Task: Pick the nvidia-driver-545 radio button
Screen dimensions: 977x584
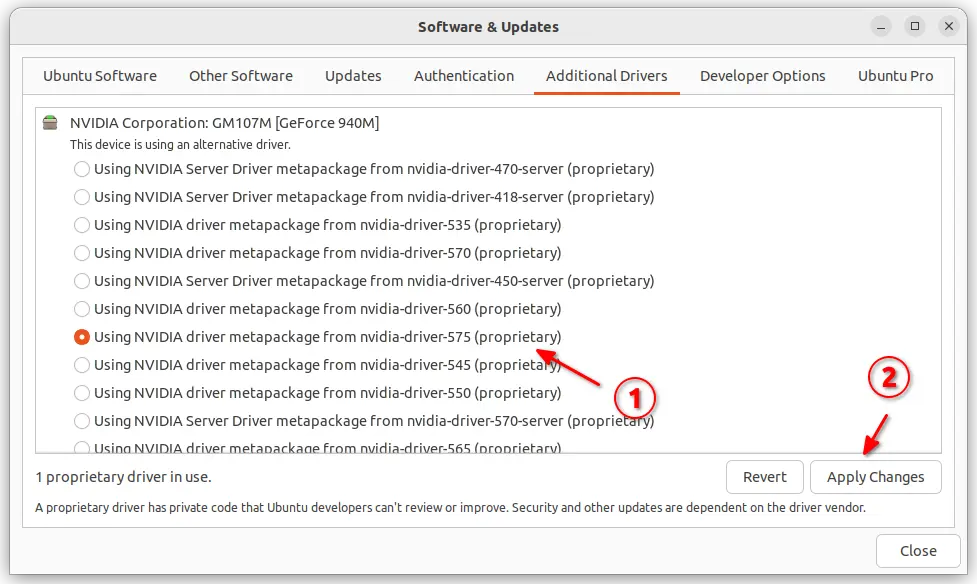Action: coord(82,365)
